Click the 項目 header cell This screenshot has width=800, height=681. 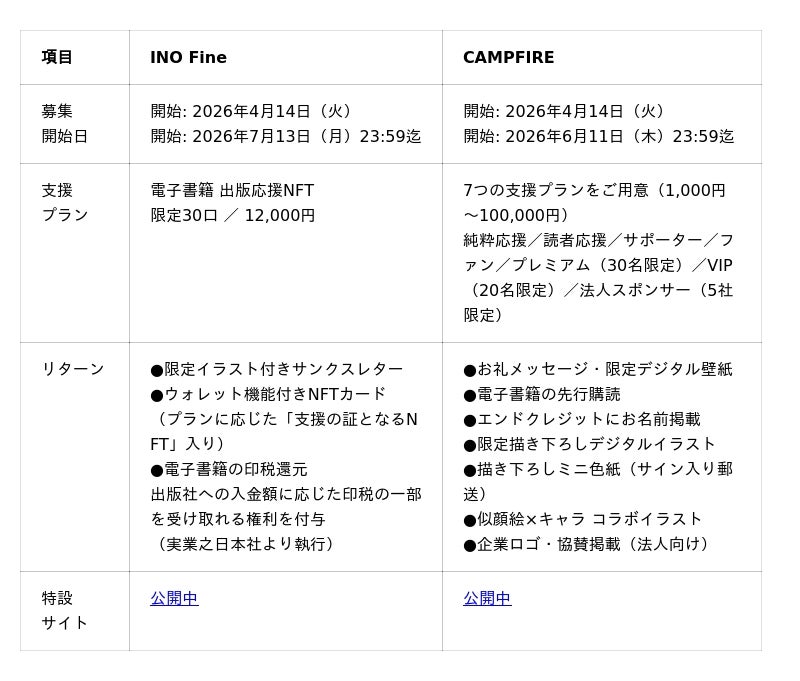pyautogui.click(x=57, y=57)
